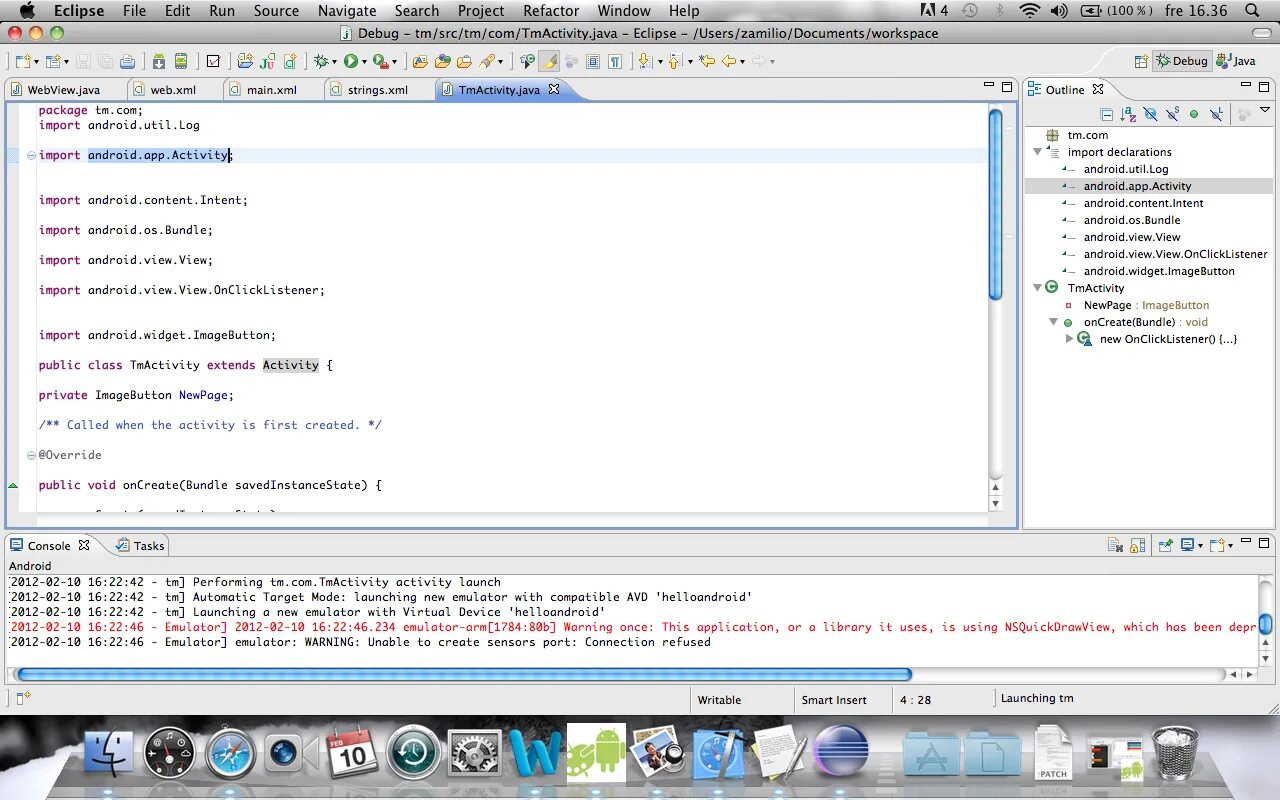Expand new OnClickListener() node
Screen dimensions: 1280x800
coord(1069,339)
